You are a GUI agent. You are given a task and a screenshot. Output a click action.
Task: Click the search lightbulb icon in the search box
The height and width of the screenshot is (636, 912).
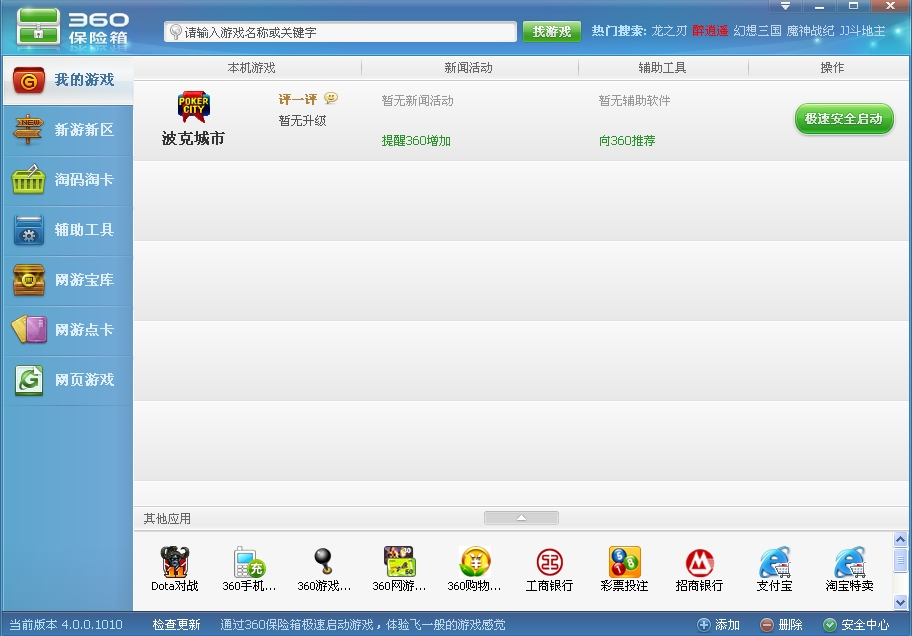click(x=175, y=32)
